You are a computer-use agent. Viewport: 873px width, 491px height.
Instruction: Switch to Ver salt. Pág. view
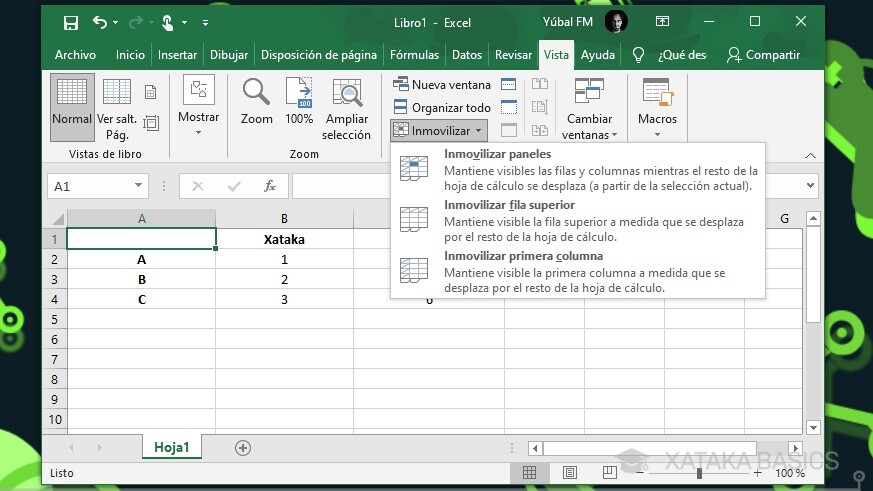point(117,107)
